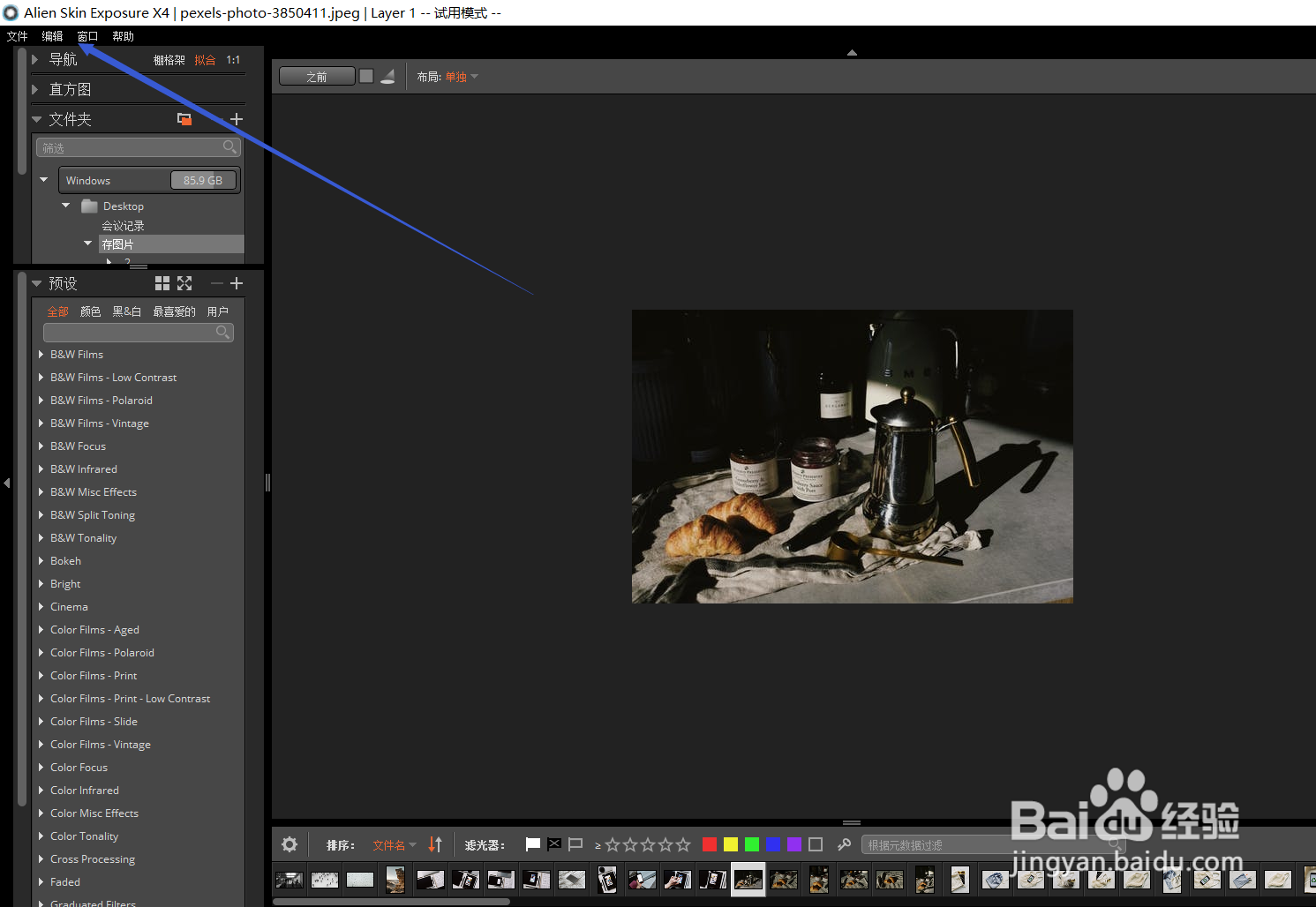The height and width of the screenshot is (907, 1316).
Task: Click the 根据元数据过滤 metadata filter field
Action: (992, 845)
